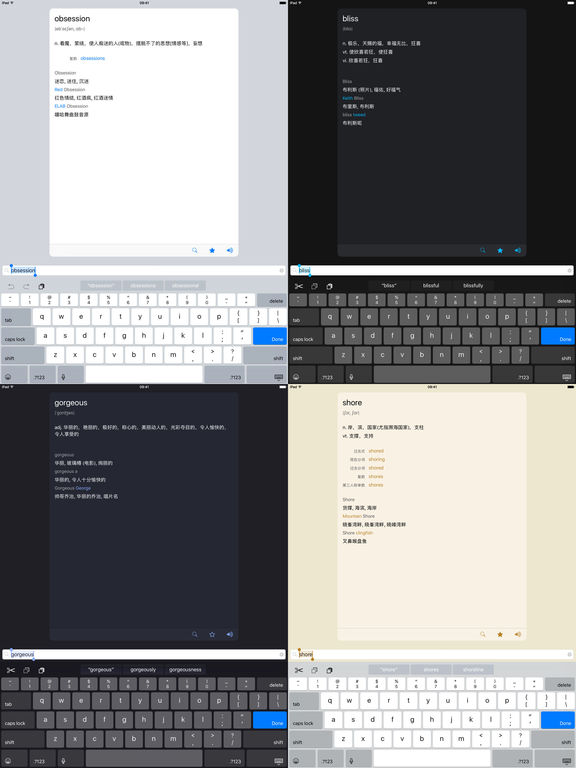Hide keyboard using dismiss key under gorgeous
Screen dimensions: 576x768
point(279,761)
